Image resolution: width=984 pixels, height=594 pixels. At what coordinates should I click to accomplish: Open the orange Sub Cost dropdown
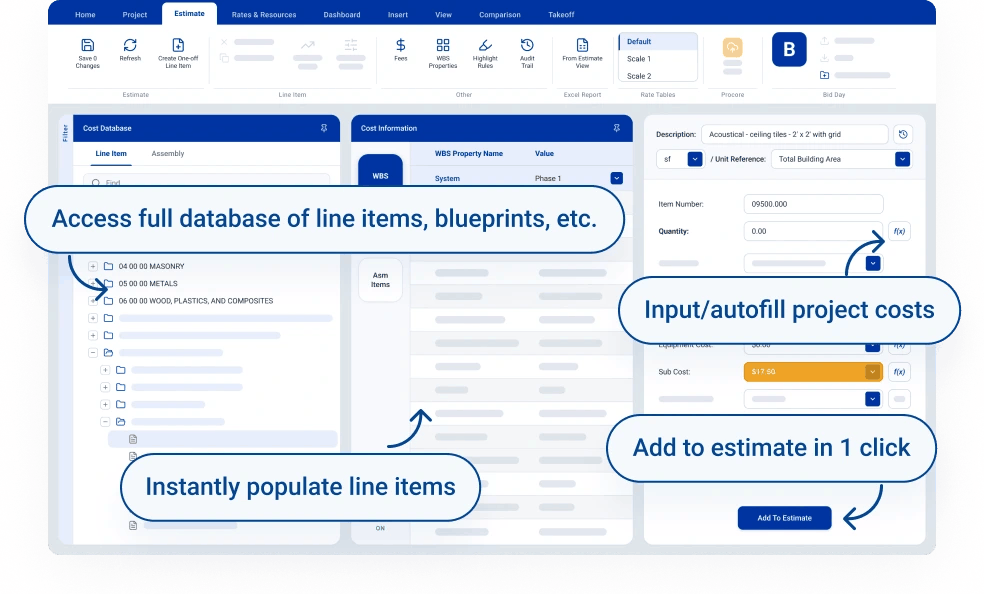point(872,372)
